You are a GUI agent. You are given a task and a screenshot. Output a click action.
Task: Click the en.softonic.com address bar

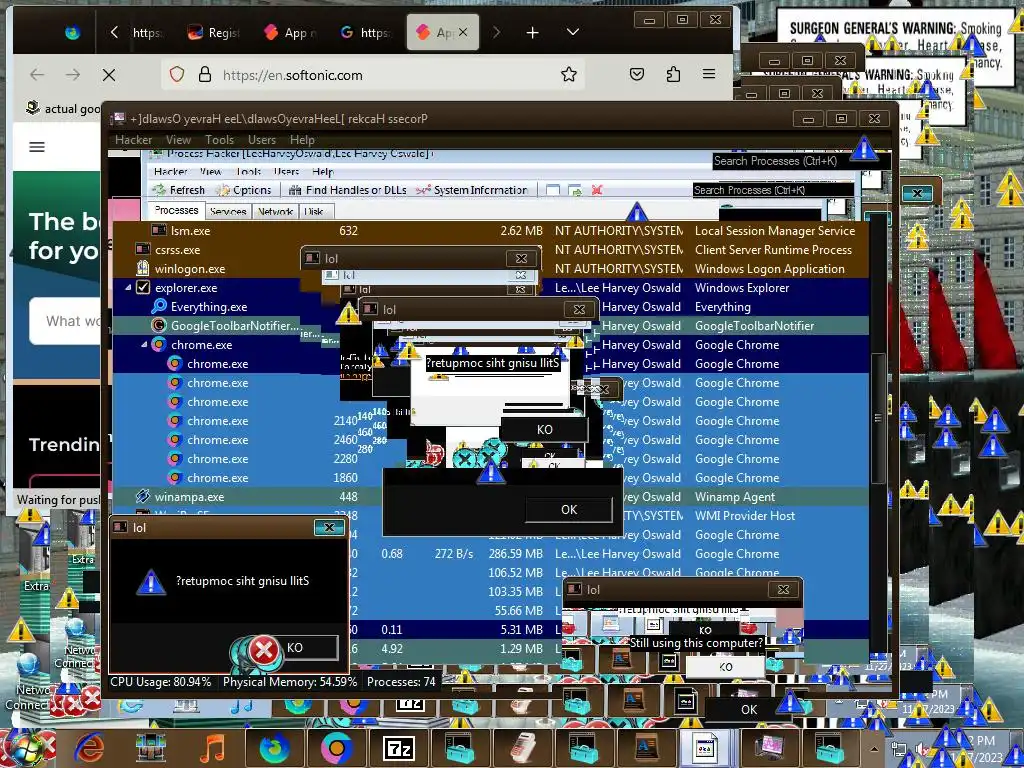[372, 74]
